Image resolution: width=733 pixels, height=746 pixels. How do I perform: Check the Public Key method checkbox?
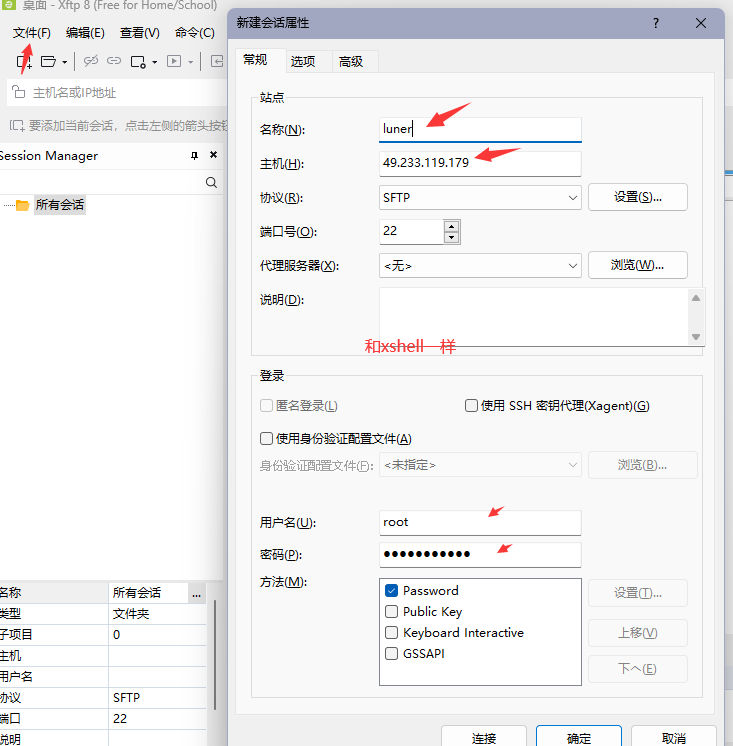coord(391,611)
